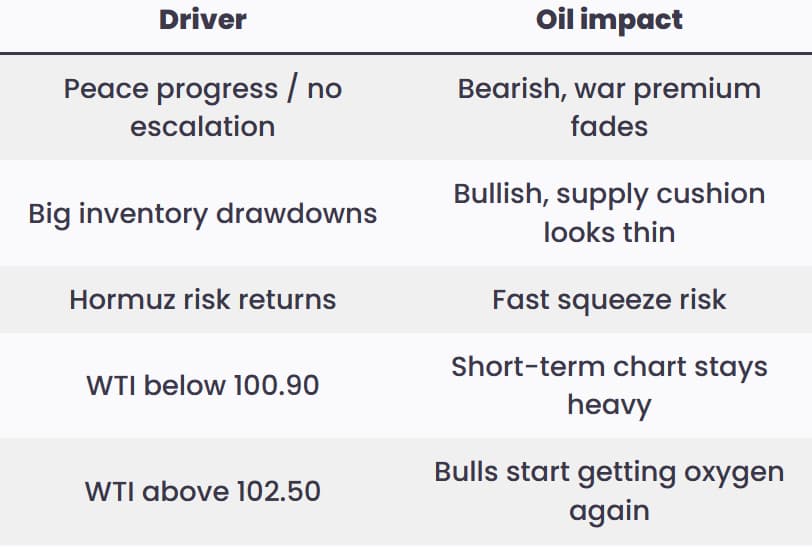Select the Fast squeeze risk cell
The width and height of the screenshot is (812, 547).
pyautogui.click(x=609, y=299)
